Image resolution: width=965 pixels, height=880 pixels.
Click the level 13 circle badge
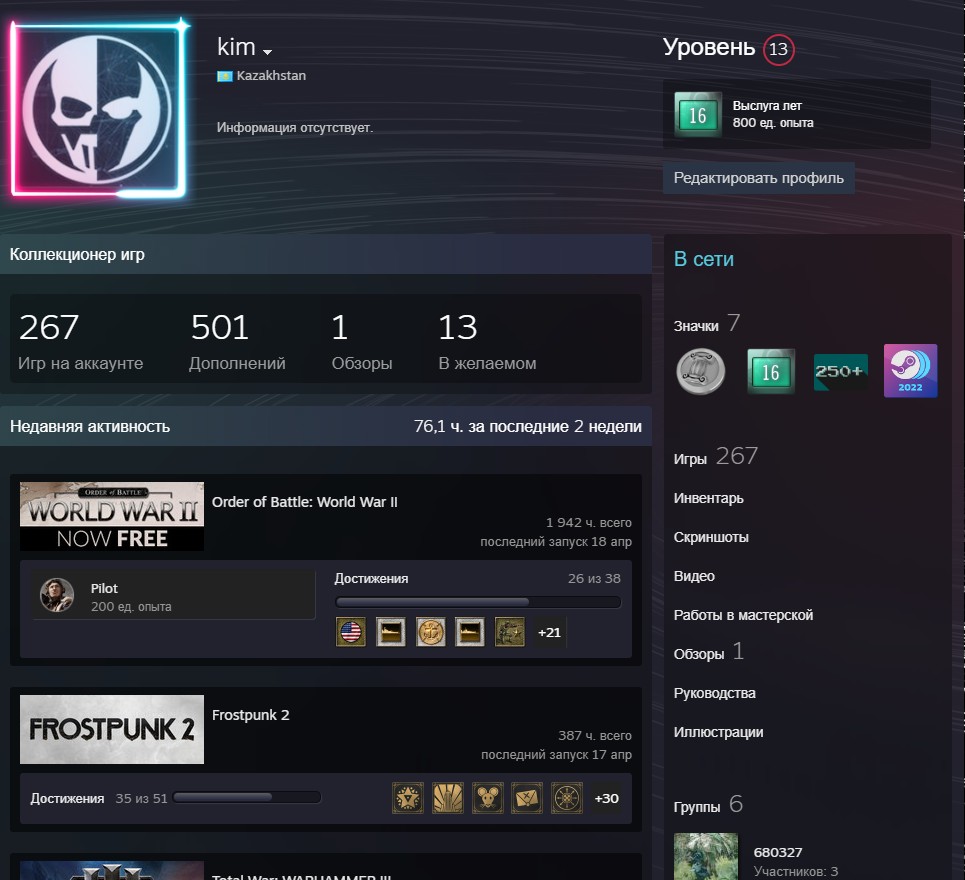click(x=779, y=49)
